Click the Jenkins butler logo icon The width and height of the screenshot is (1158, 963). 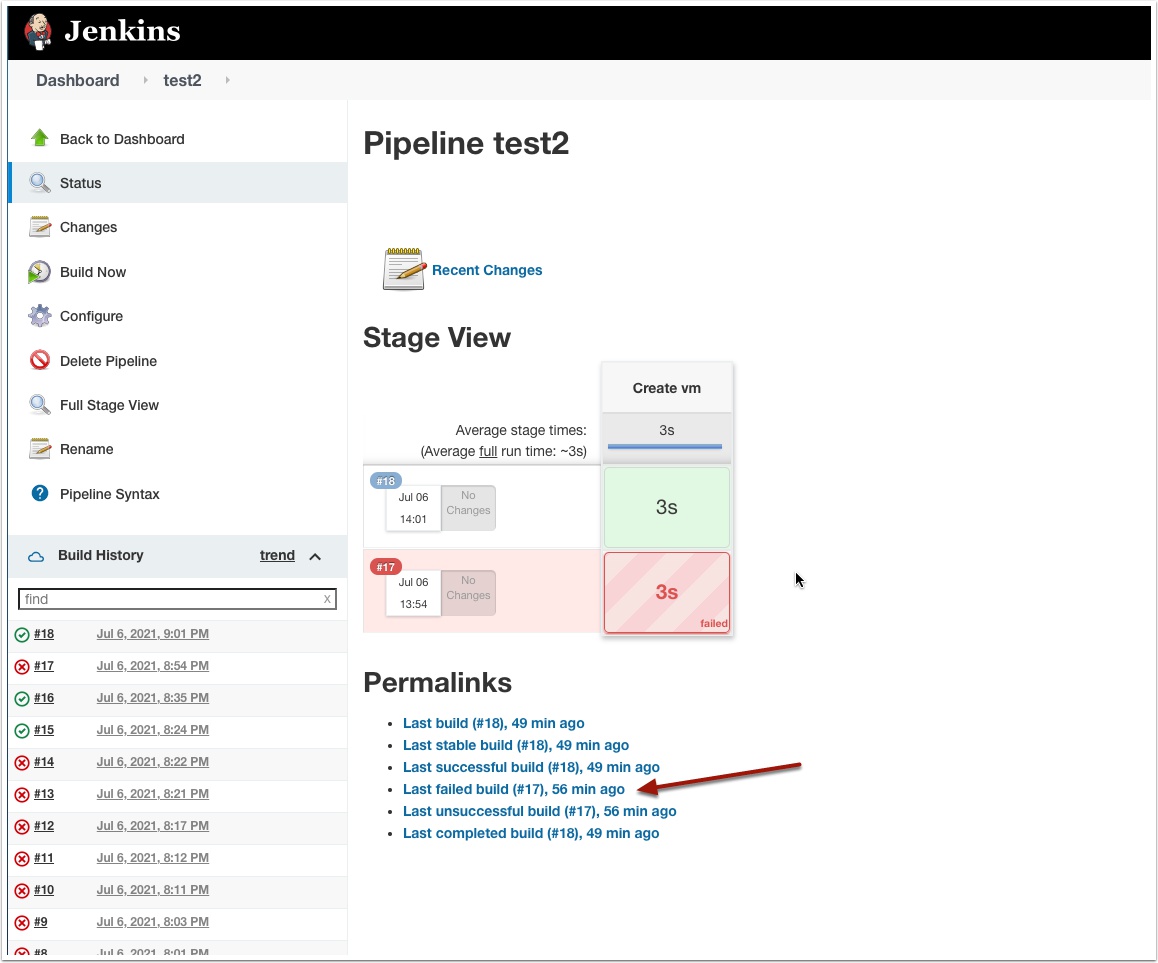pyautogui.click(x=37, y=32)
